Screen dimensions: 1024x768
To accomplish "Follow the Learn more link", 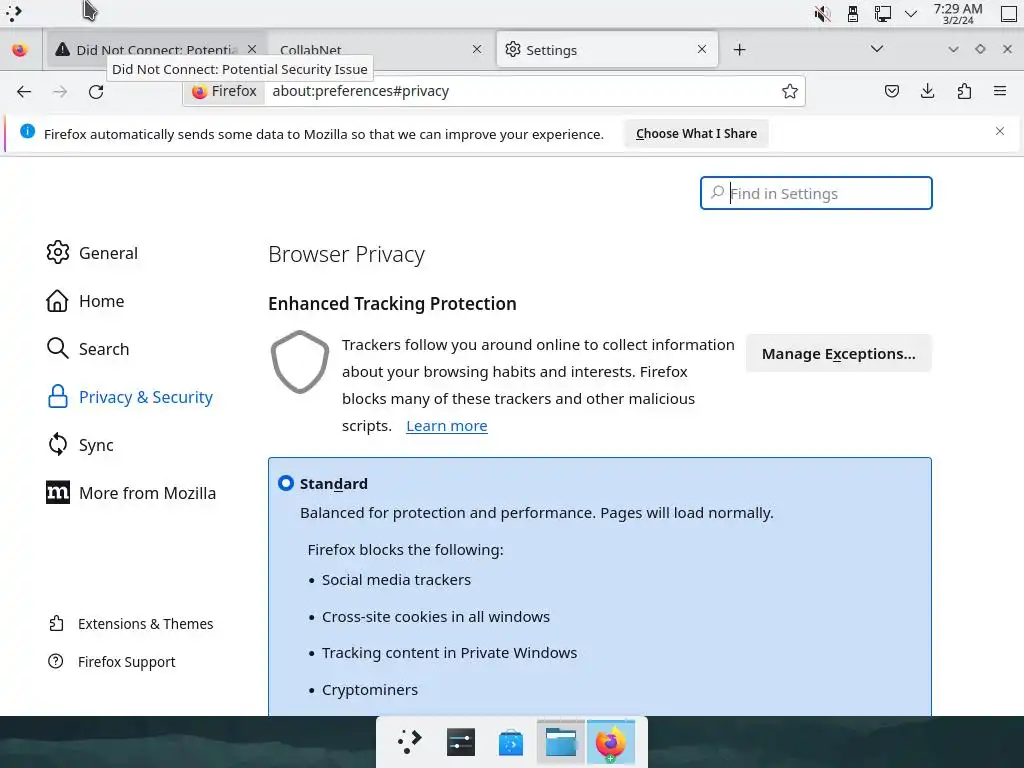I will (447, 426).
